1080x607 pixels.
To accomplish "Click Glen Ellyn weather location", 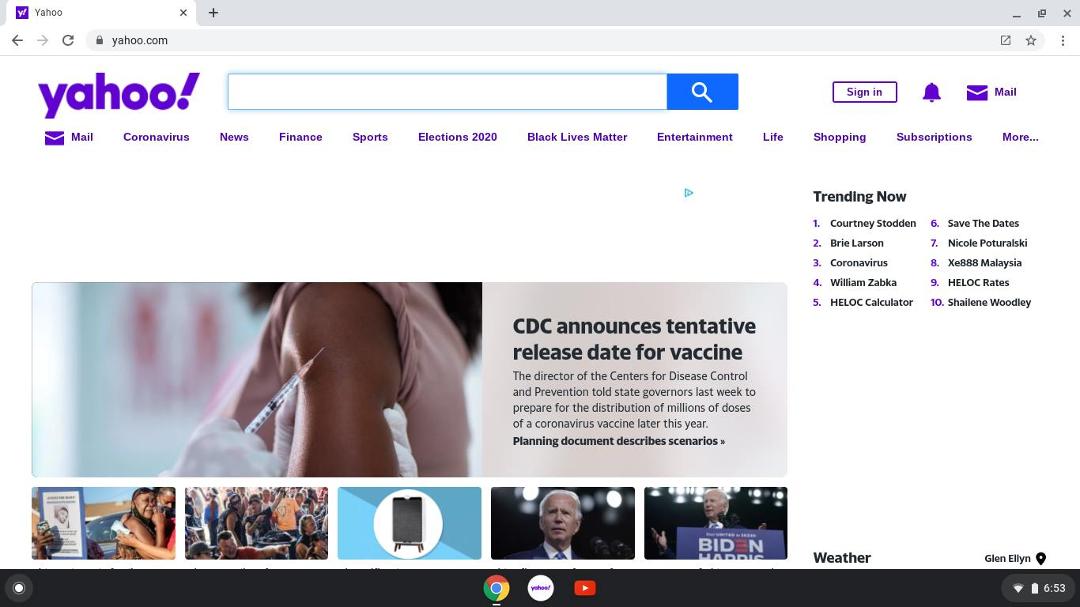I will point(1007,559).
